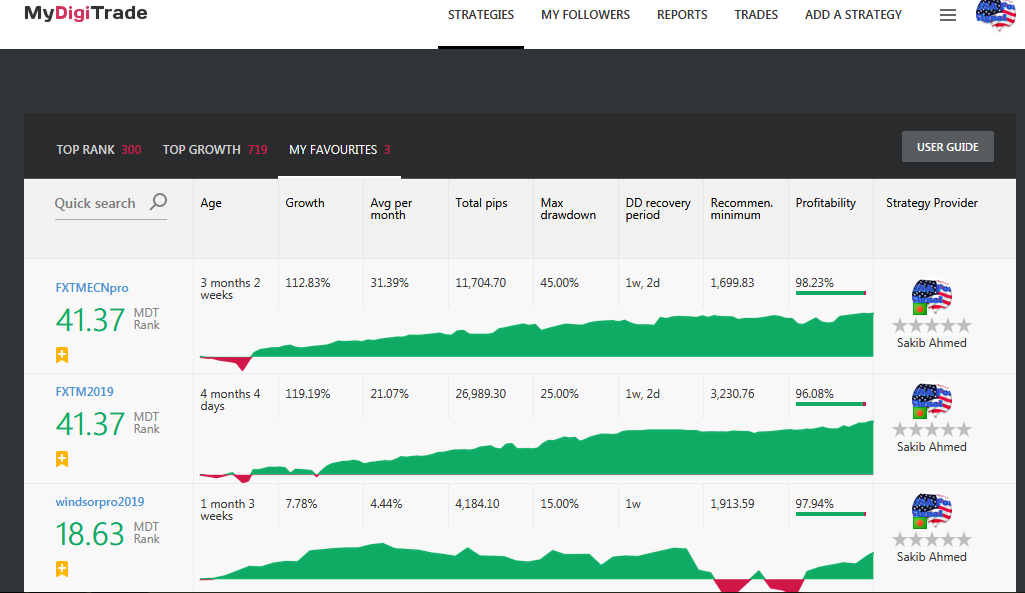1025x593 pixels.
Task: Toggle favourite bookmark icon for FXTM2019
Action: click(62, 459)
